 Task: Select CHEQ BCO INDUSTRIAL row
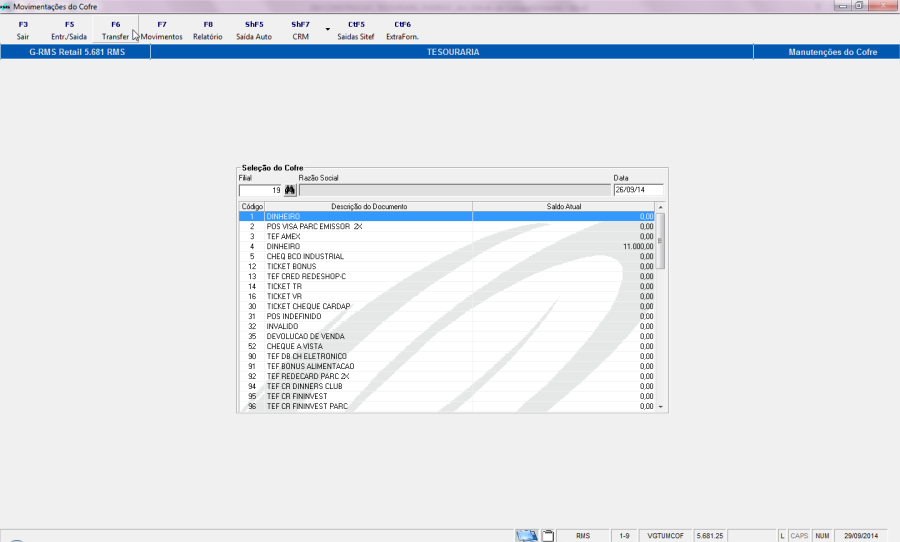pos(447,257)
